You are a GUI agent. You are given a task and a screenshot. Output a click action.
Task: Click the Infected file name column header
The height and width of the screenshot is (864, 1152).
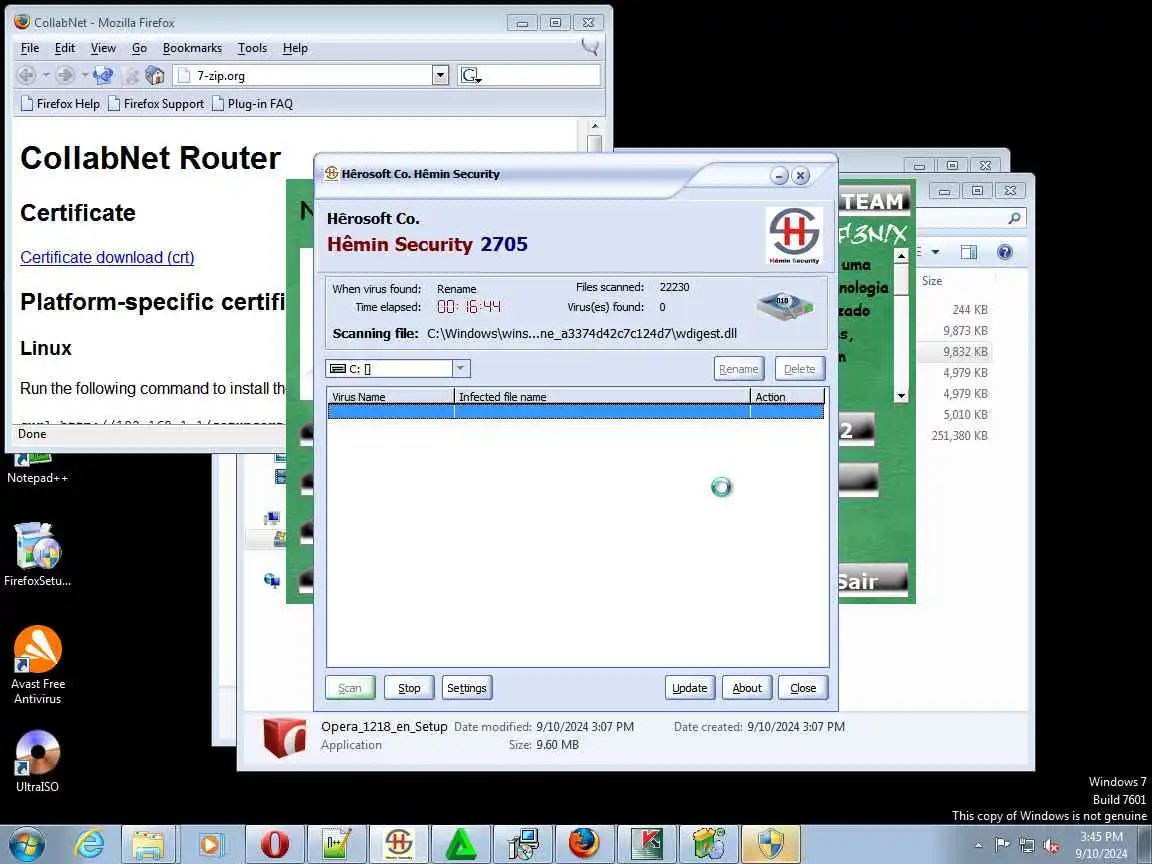(x=602, y=397)
